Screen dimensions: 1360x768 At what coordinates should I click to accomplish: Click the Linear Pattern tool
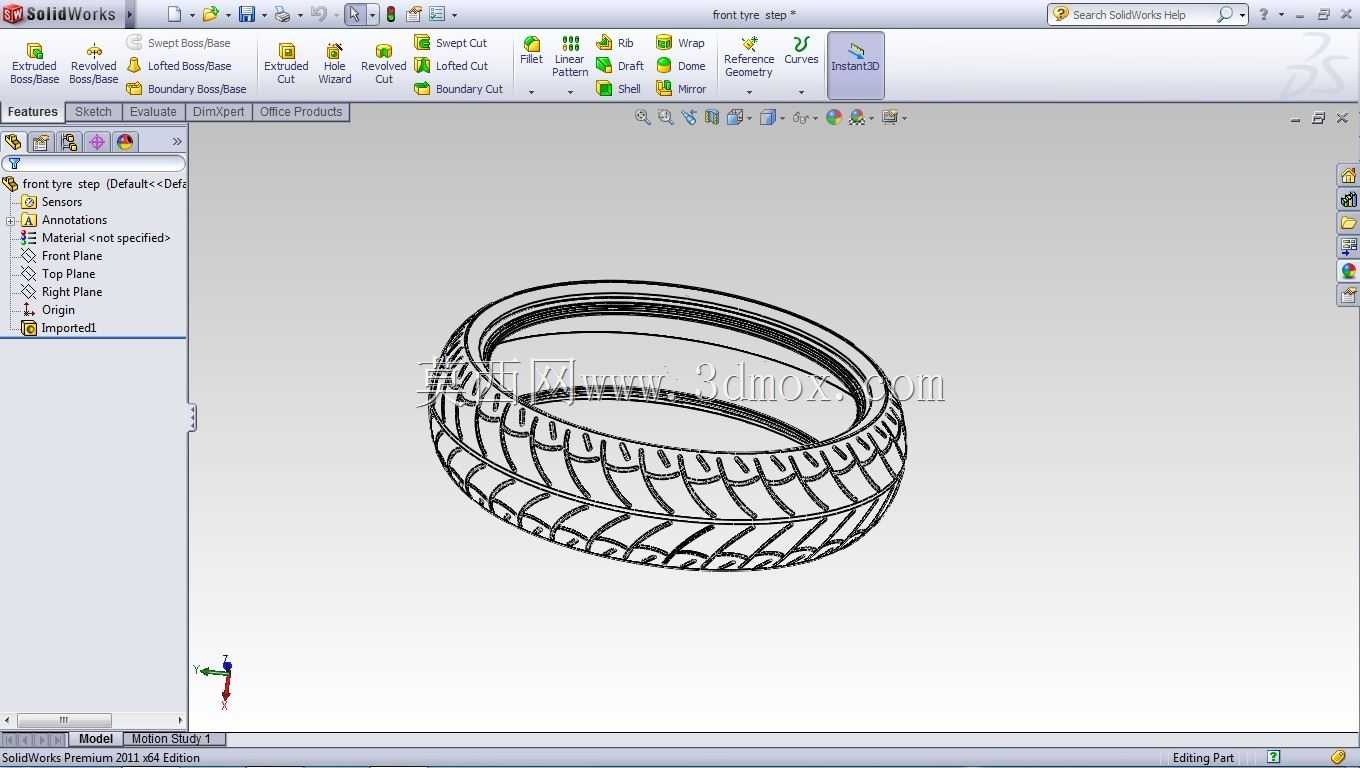pyautogui.click(x=570, y=57)
